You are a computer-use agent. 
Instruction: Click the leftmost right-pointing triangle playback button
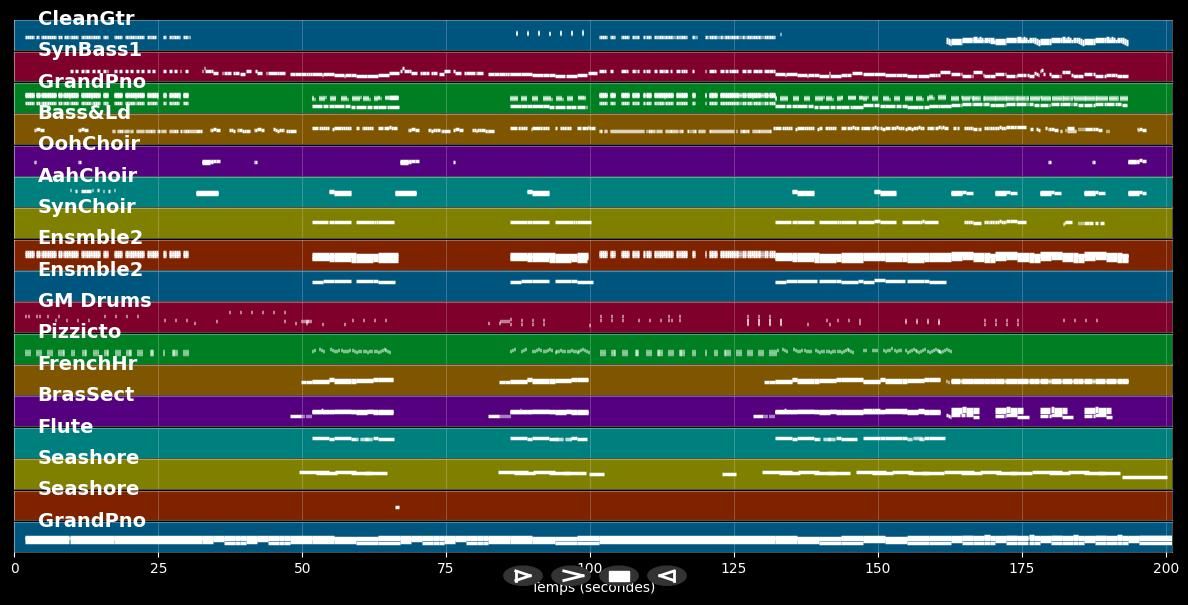pos(522,576)
